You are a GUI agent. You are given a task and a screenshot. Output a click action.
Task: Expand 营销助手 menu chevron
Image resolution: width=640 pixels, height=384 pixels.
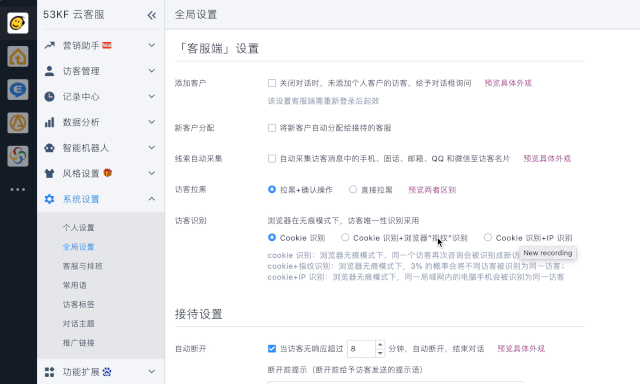click(x=151, y=45)
